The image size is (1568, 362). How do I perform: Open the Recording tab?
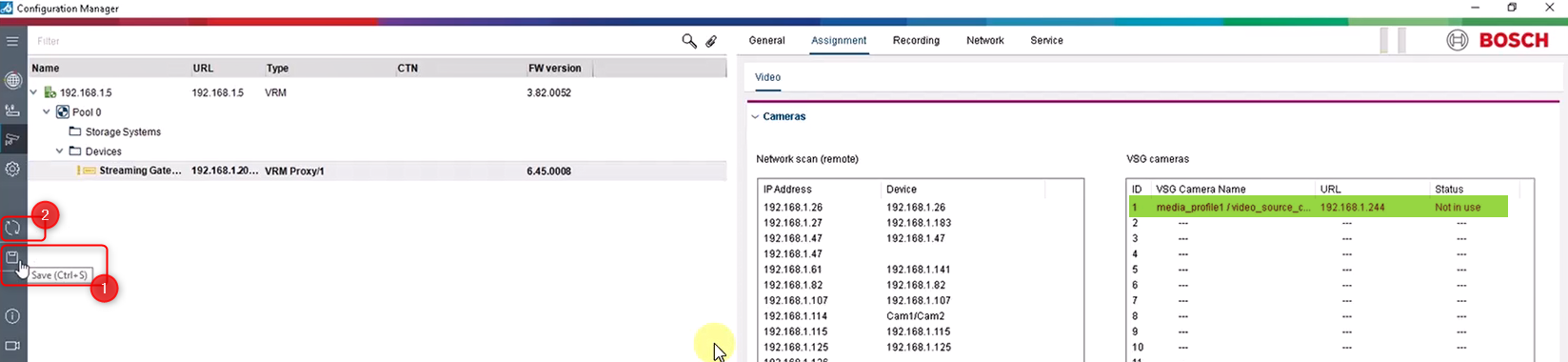point(916,41)
